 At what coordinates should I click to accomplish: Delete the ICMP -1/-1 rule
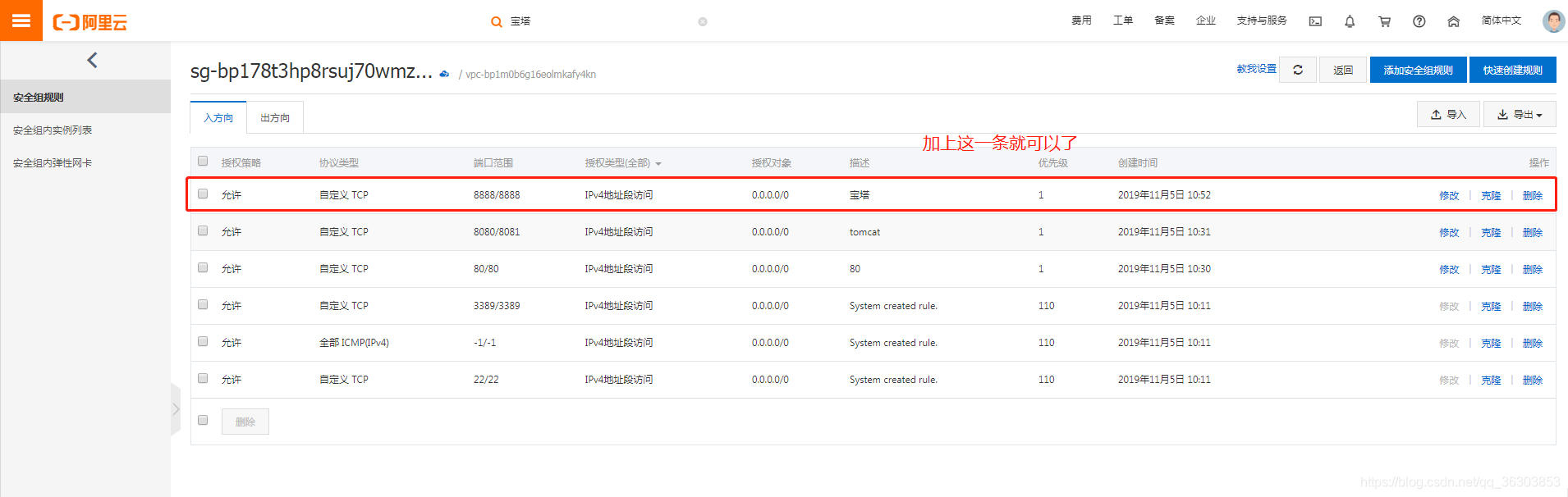tap(1533, 343)
